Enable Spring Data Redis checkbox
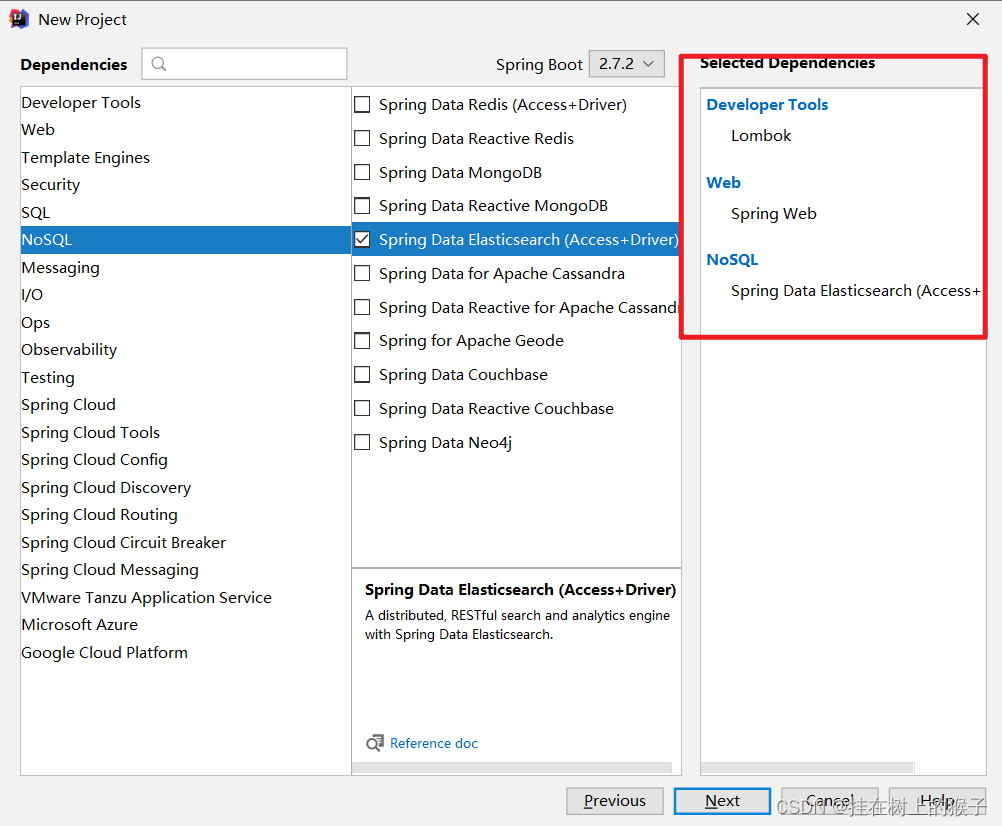1002x826 pixels. (362, 105)
